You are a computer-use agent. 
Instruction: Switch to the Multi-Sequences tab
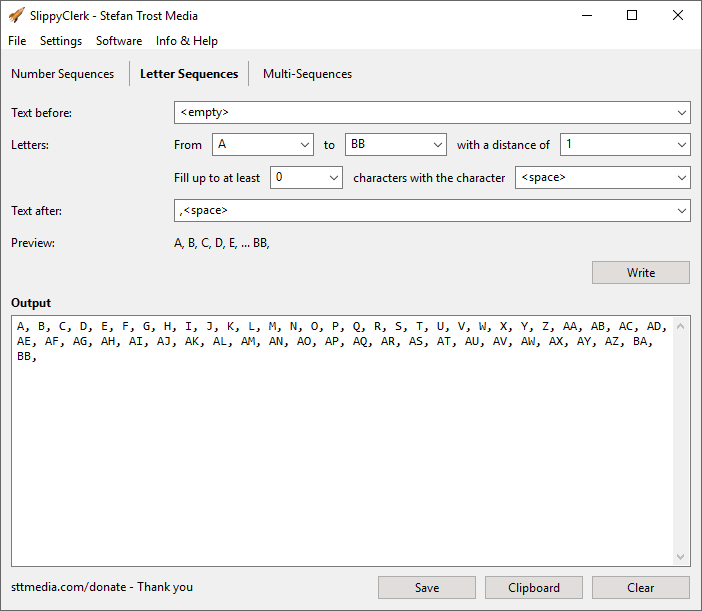308,74
